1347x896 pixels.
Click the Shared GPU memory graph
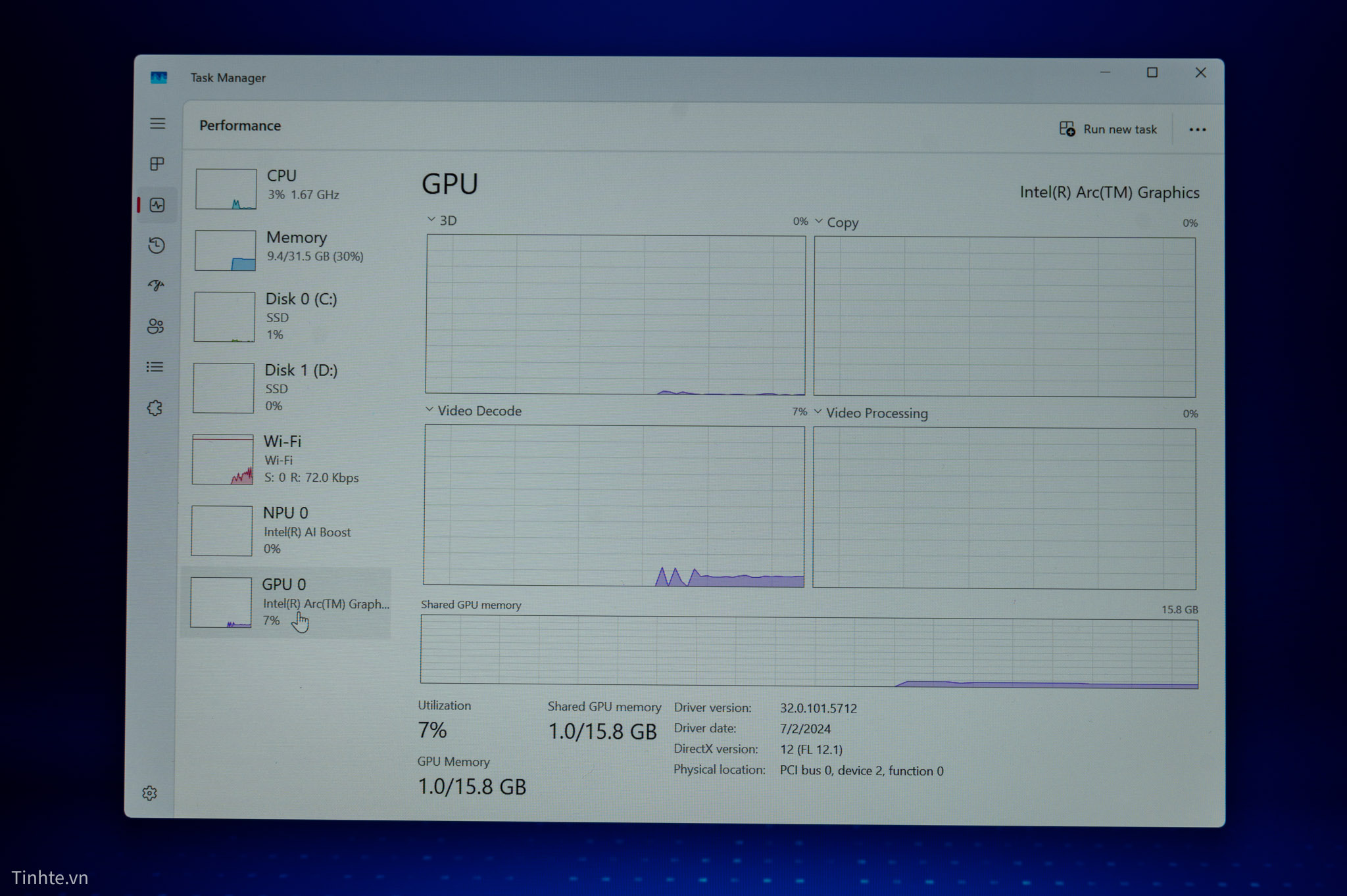tap(809, 652)
